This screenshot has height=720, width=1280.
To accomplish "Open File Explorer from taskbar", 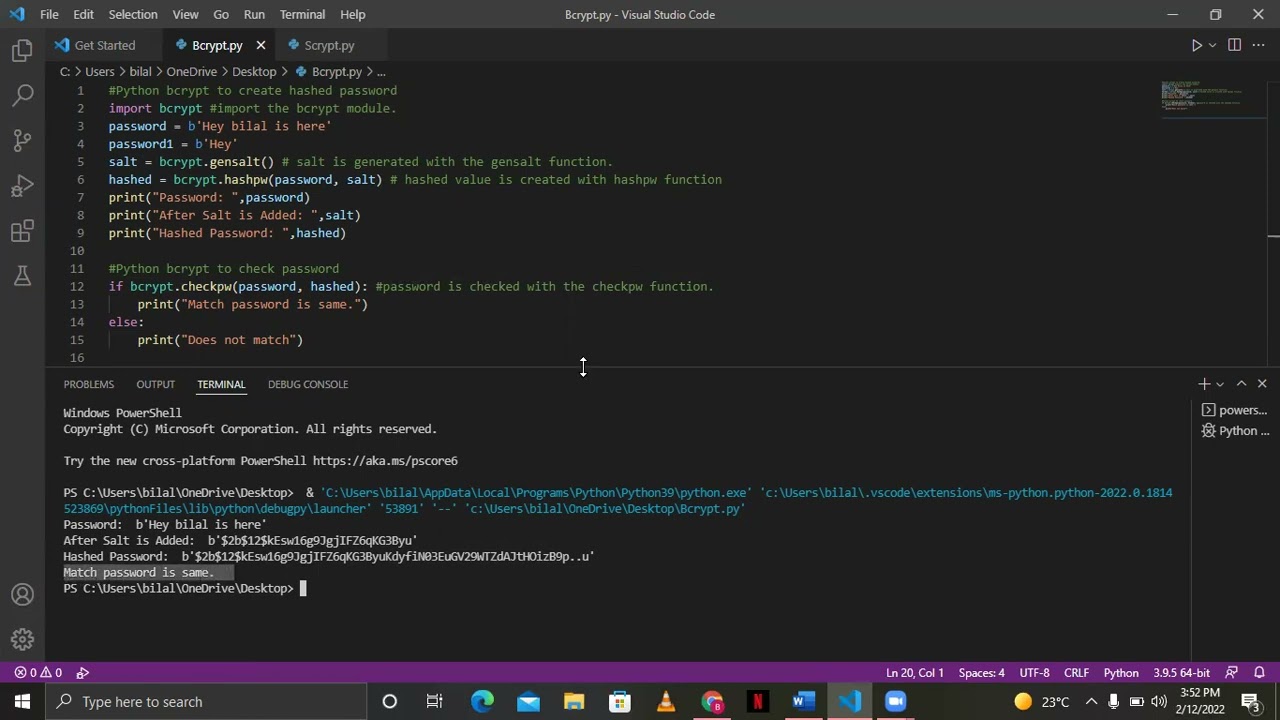I will 574,701.
